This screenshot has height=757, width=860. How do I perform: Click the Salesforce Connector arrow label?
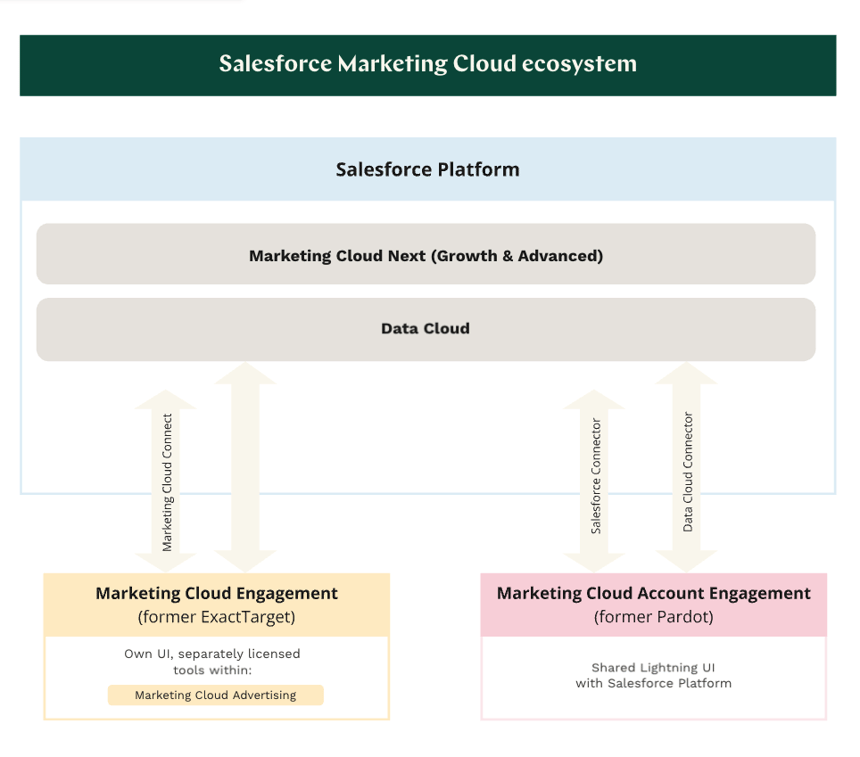click(596, 476)
